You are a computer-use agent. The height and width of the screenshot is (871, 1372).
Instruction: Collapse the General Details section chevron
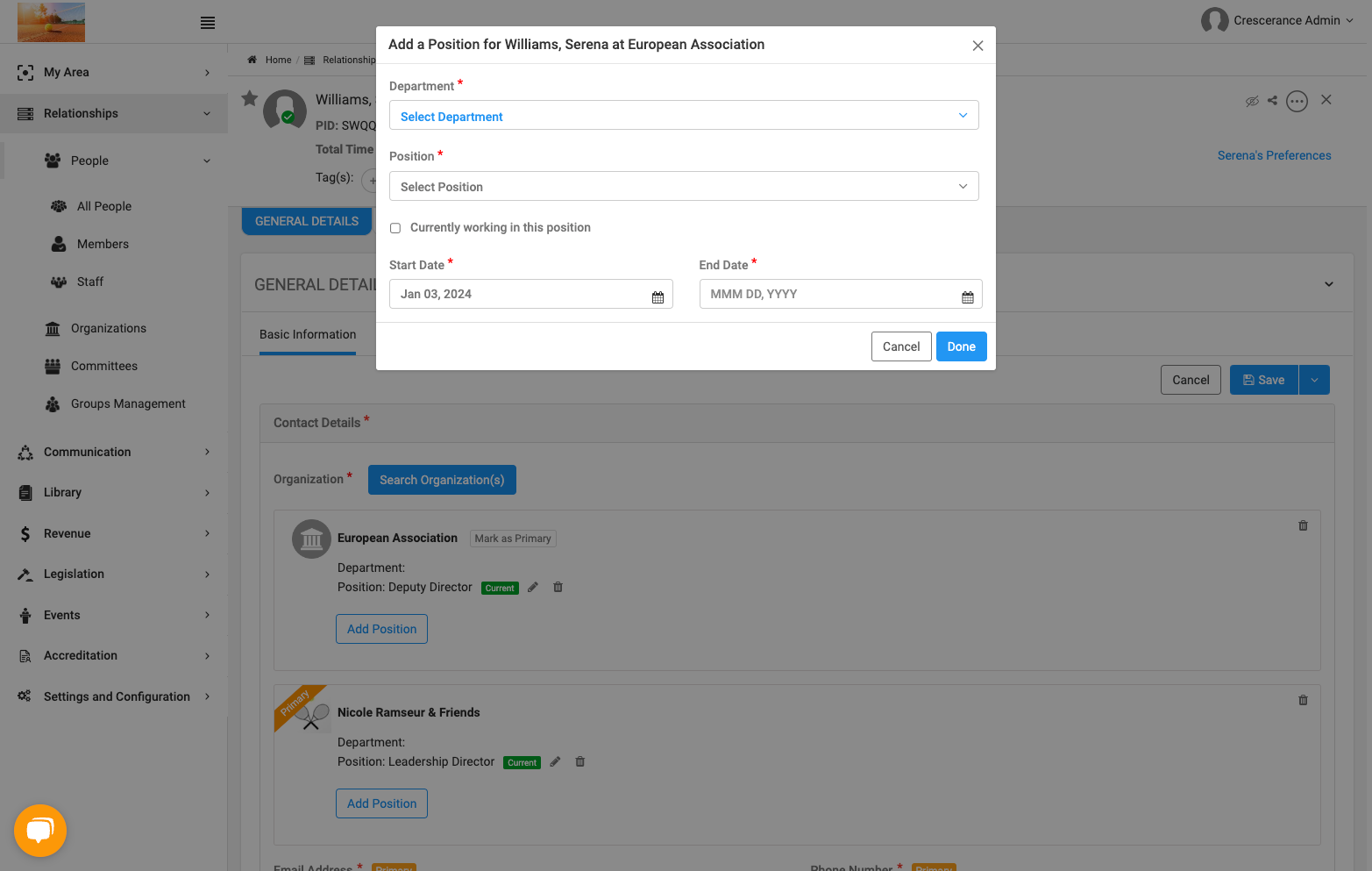point(1329,284)
